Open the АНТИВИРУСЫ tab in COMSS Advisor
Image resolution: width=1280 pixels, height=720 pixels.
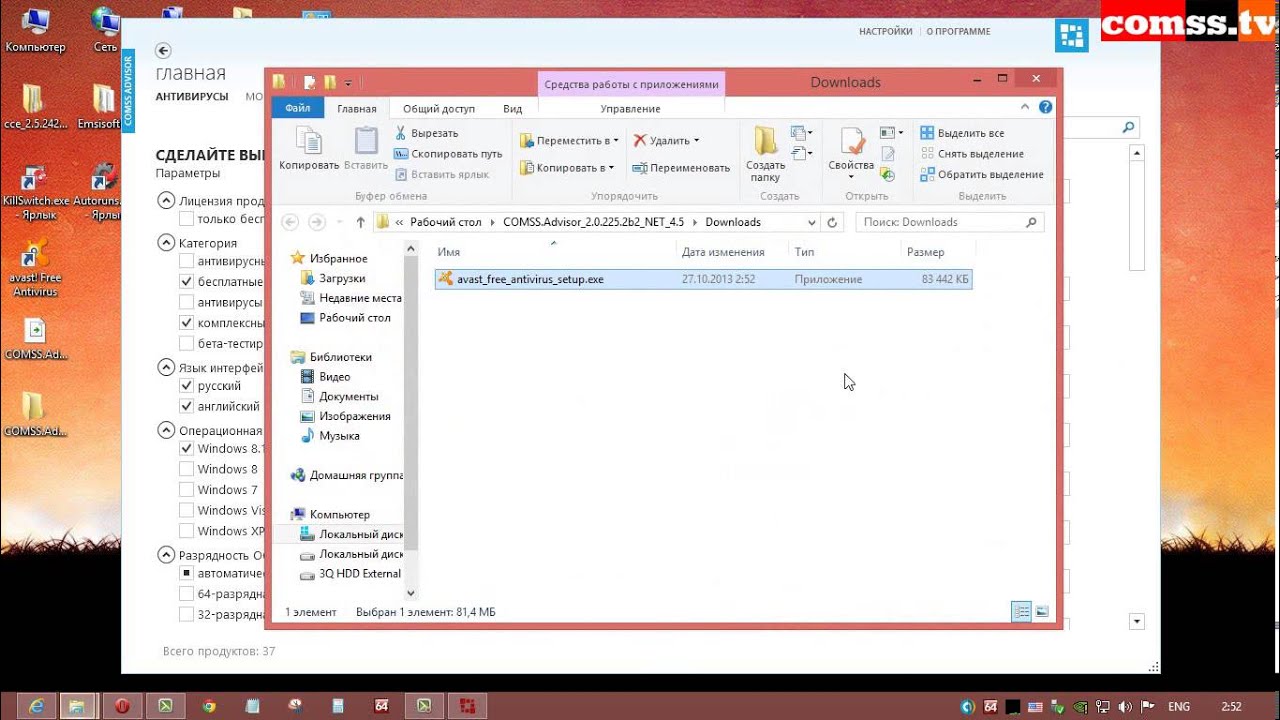point(192,97)
